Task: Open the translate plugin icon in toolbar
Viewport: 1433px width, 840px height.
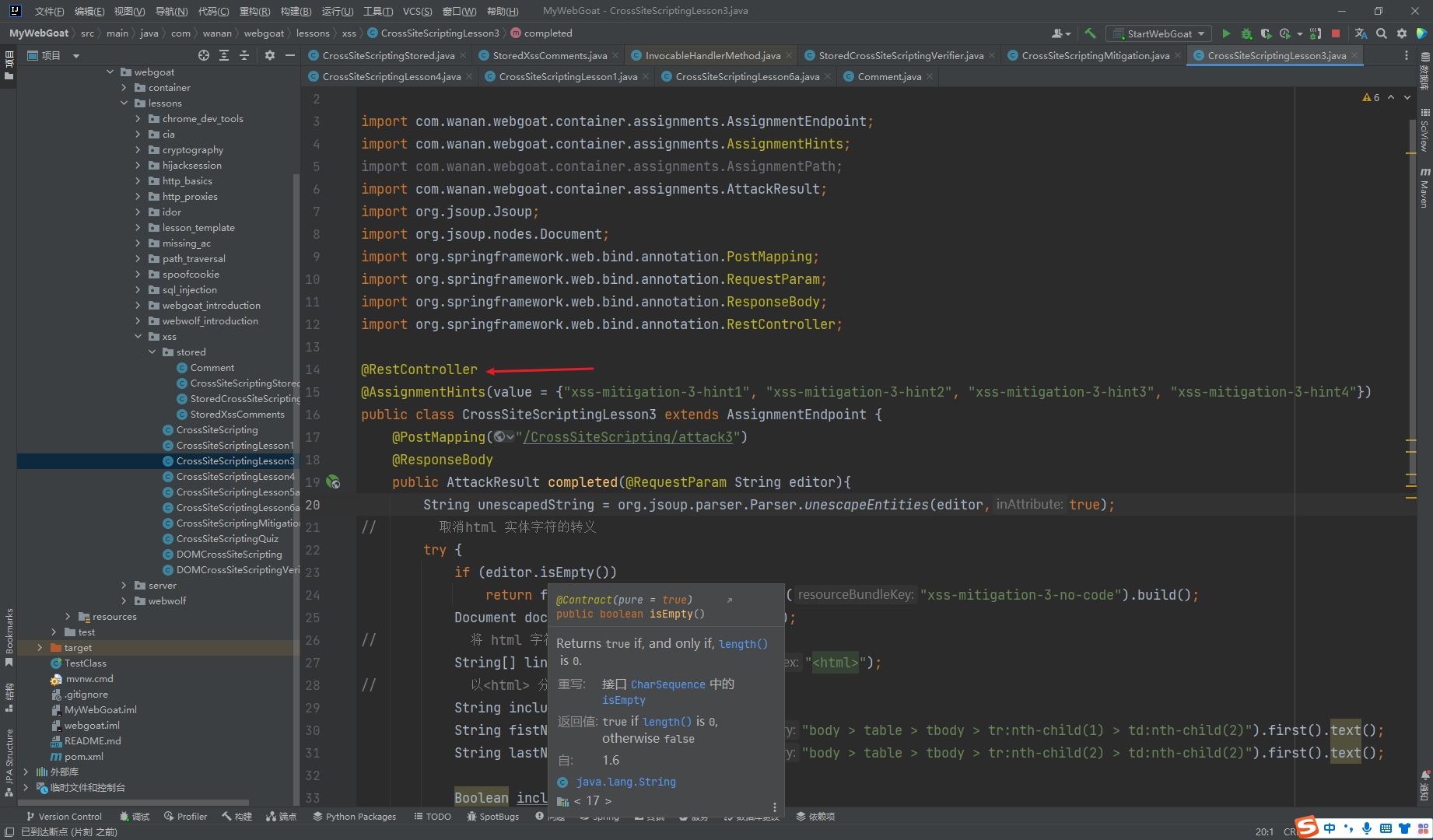Action: point(1361,33)
